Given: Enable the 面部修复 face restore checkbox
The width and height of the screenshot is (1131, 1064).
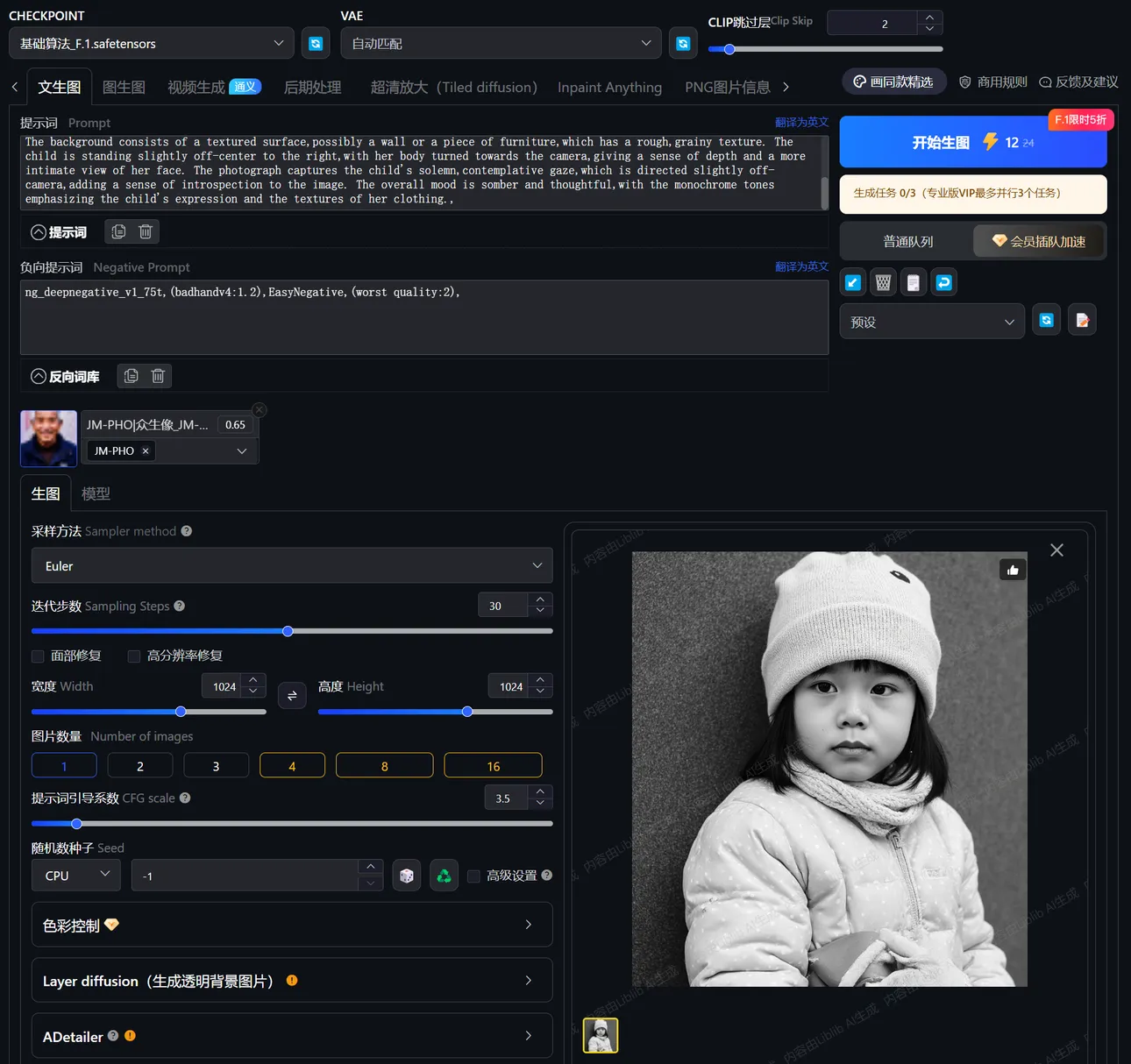Looking at the screenshot, I should [x=38, y=656].
